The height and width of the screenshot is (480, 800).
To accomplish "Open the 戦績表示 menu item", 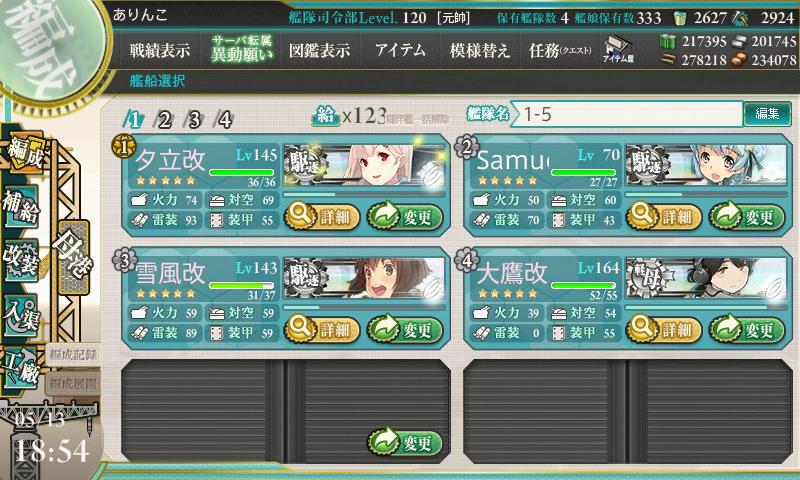I will click(160, 50).
